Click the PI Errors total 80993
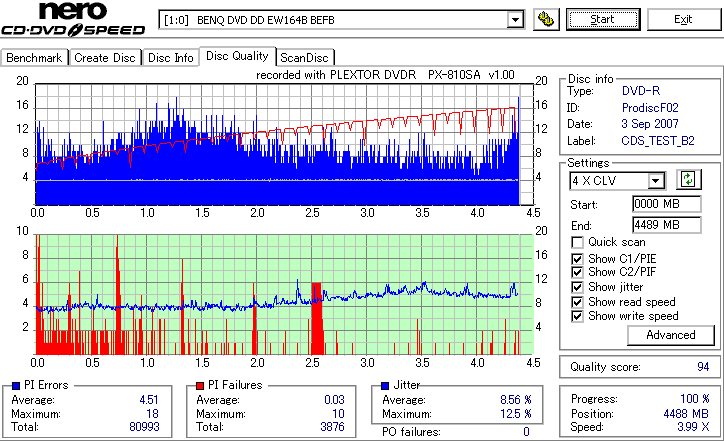Screen dimensions: 724x441 coord(144,427)
